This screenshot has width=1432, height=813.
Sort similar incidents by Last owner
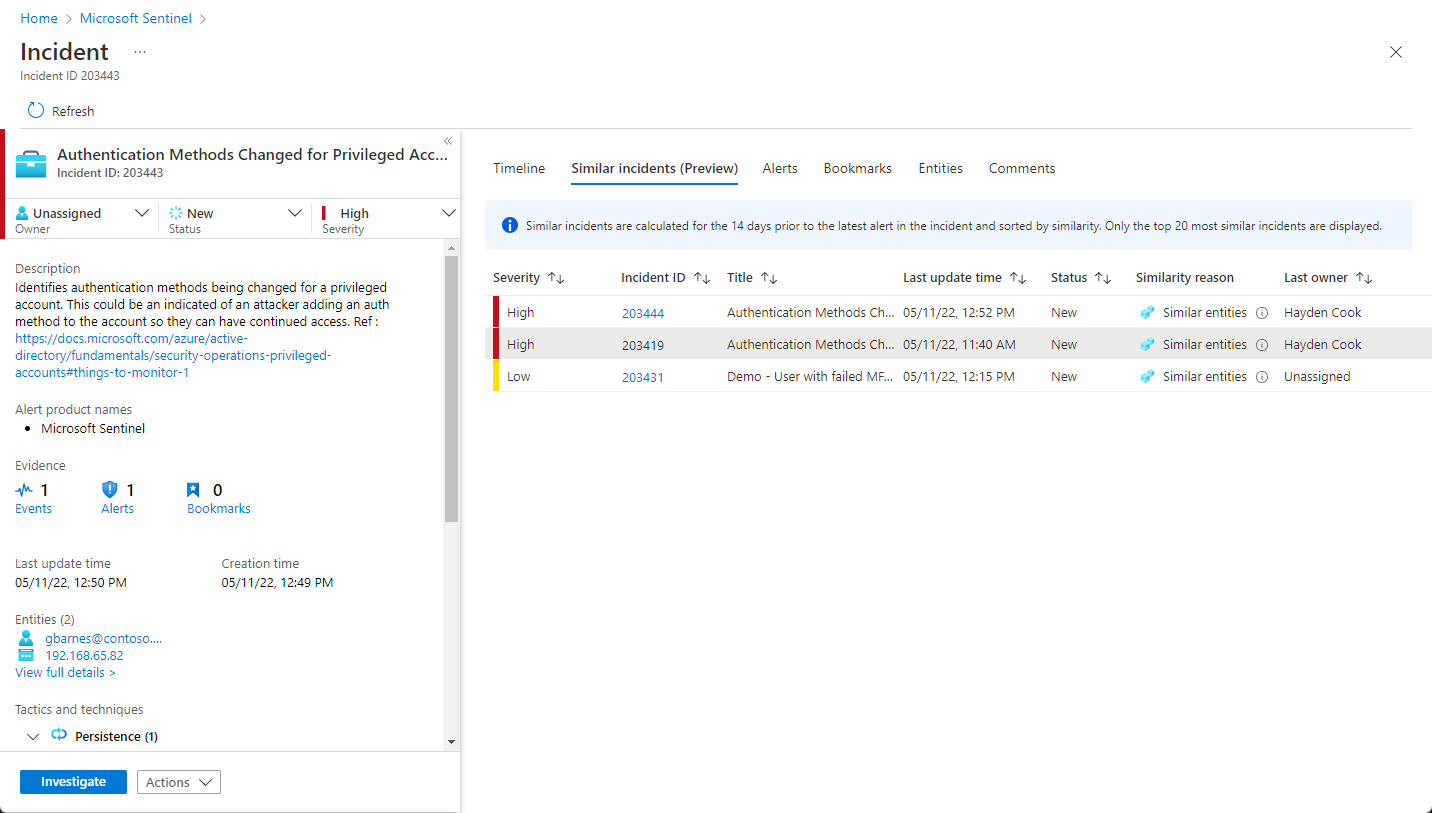pos(1365,278)
